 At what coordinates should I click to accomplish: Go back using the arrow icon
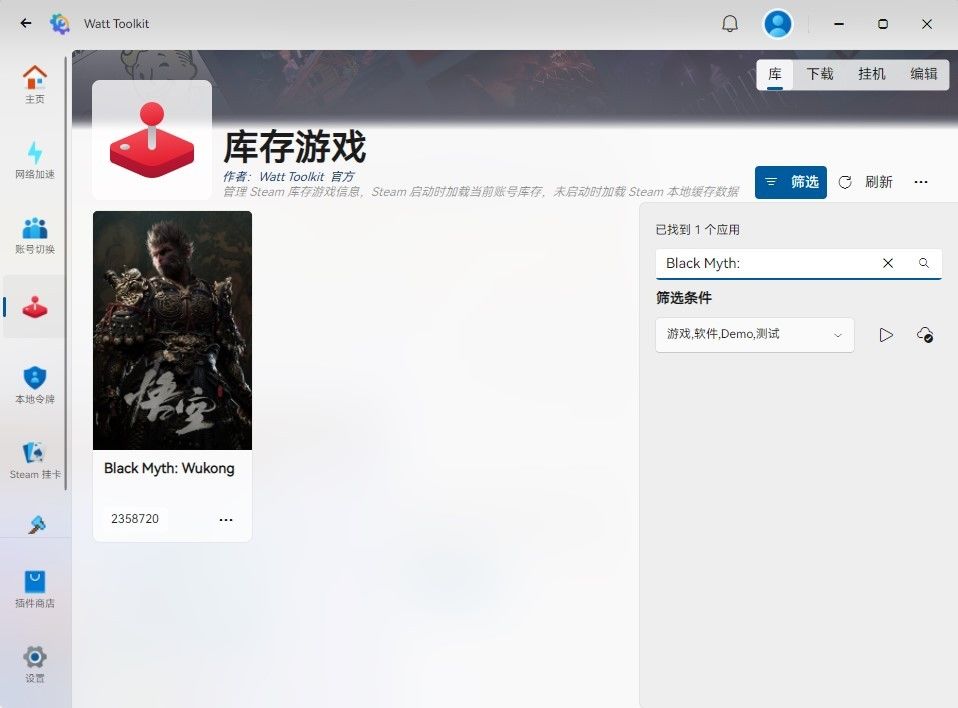point(26,23)
